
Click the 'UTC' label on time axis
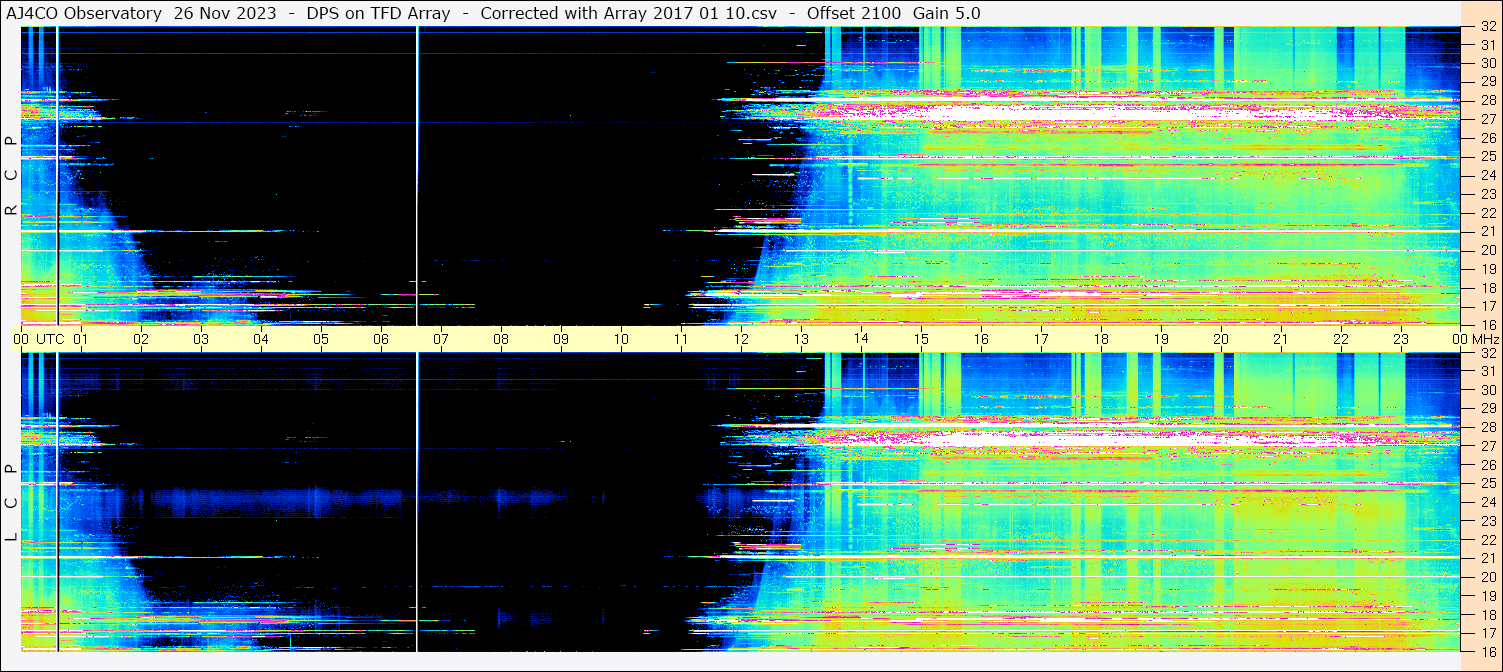pyautogui.click(x=50, y=339)
